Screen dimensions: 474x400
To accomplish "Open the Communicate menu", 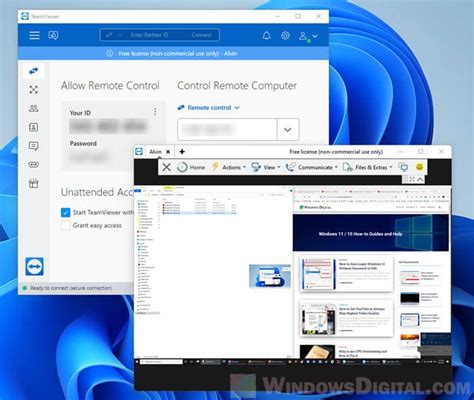I will [x=312, y=167].
